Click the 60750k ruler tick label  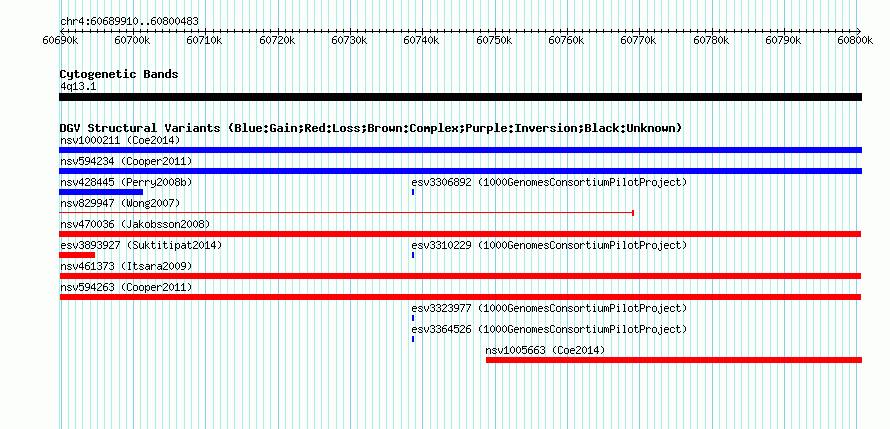pos(495,40)
